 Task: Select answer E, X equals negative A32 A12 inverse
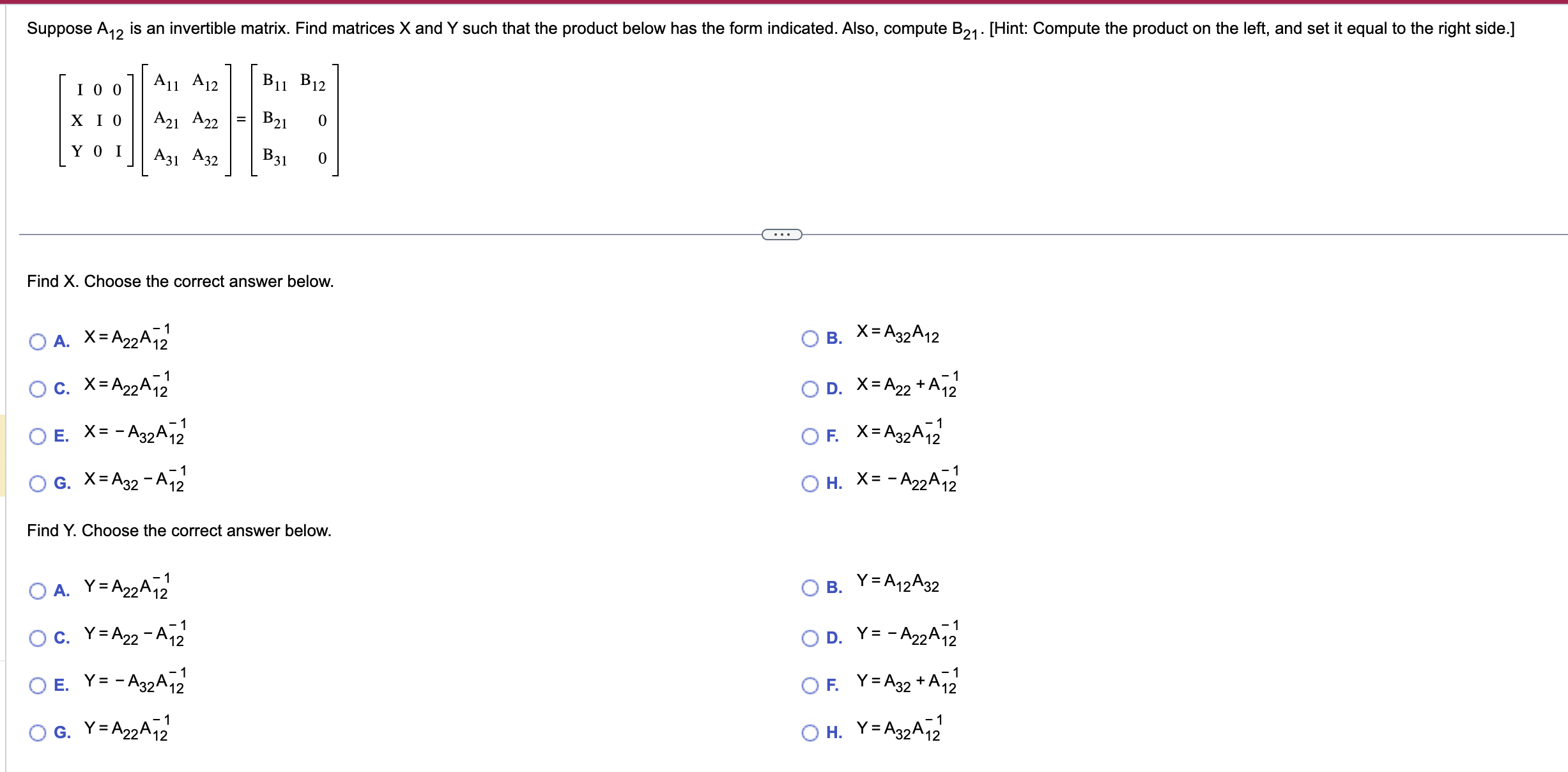pyautogui.click(x=36, y=436)
